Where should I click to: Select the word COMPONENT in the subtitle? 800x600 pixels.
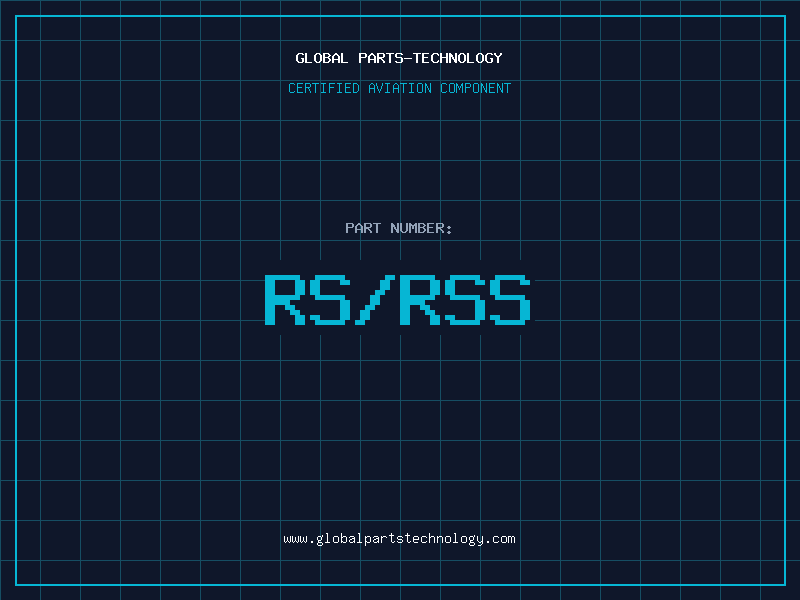coord(476,89)
